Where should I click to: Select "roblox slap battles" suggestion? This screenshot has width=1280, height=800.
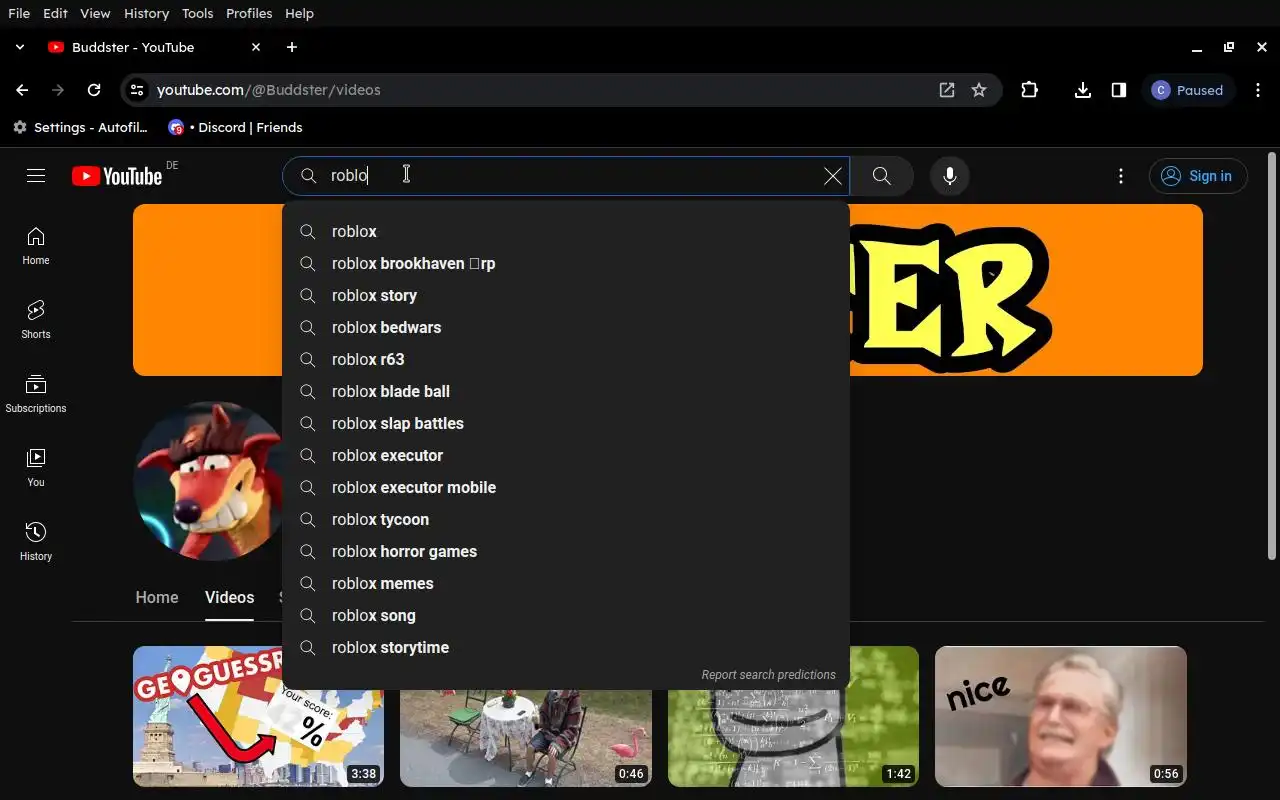pos(566,423)
